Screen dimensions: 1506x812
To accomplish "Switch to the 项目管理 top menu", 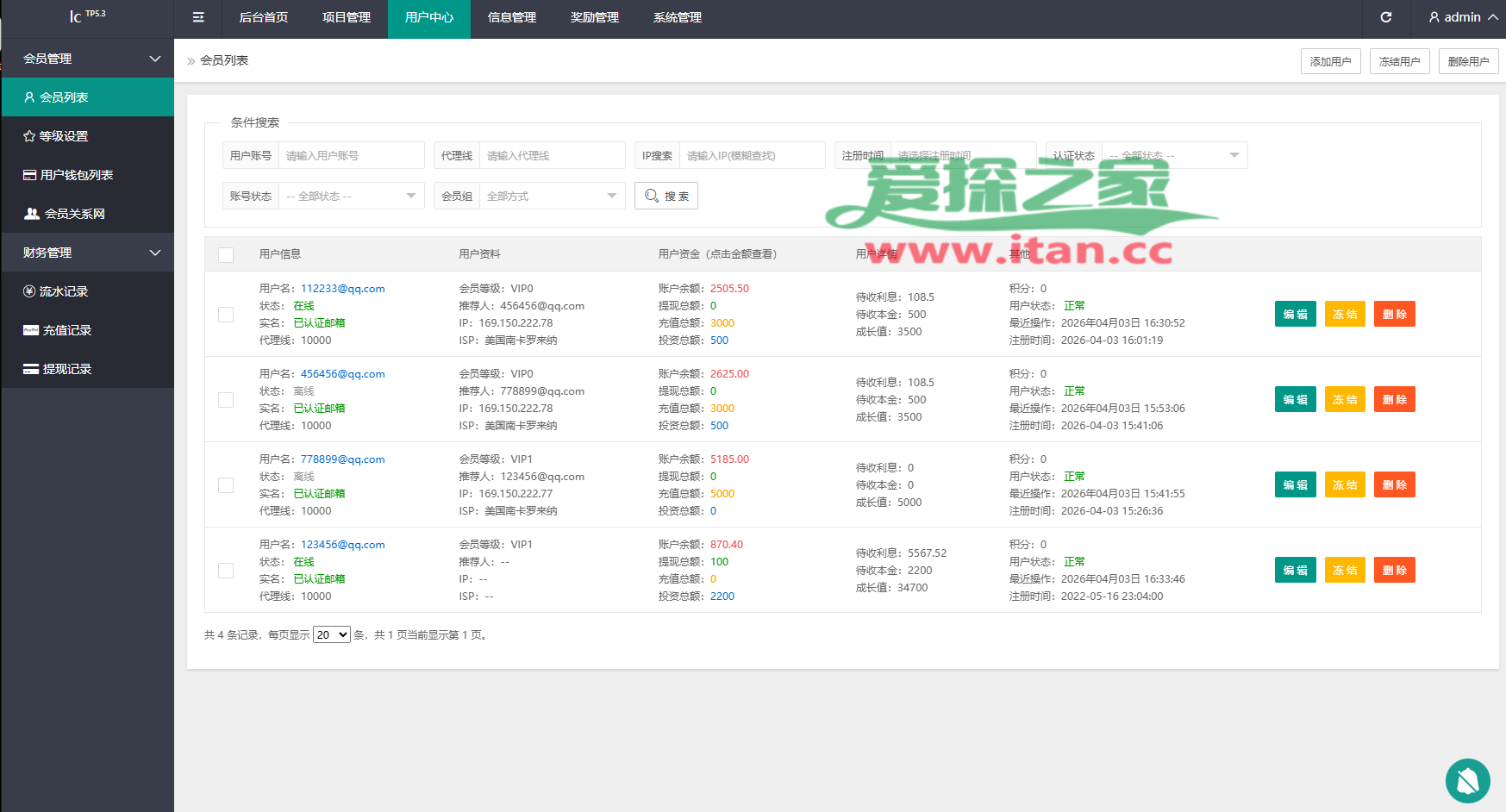I will click(x=347, y=17).
